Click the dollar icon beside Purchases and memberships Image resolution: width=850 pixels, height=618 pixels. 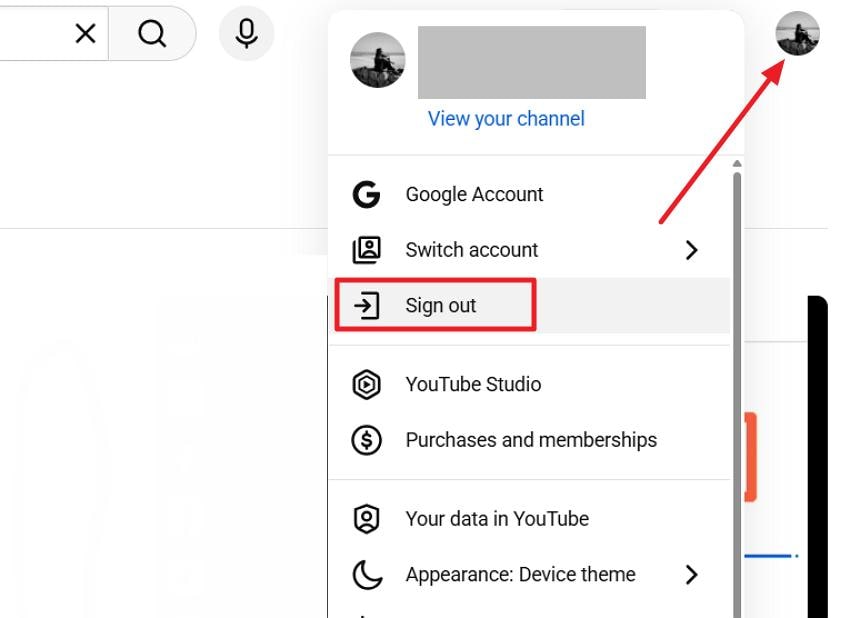367,439
